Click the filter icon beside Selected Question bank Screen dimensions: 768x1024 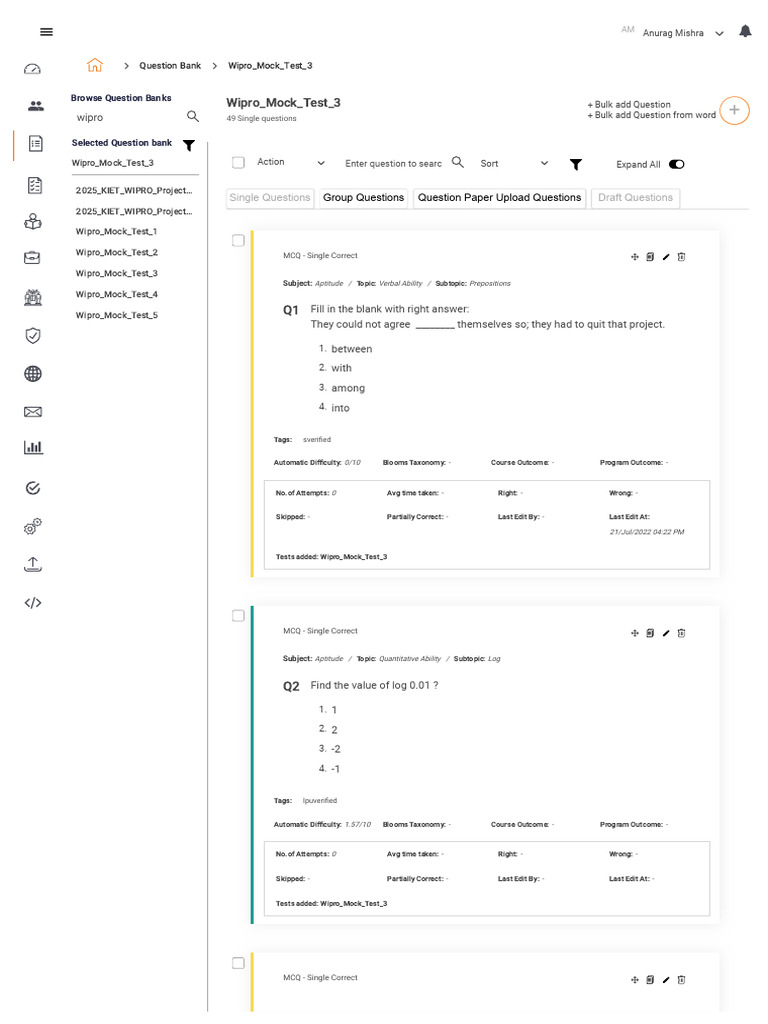[x=189, y=145]
